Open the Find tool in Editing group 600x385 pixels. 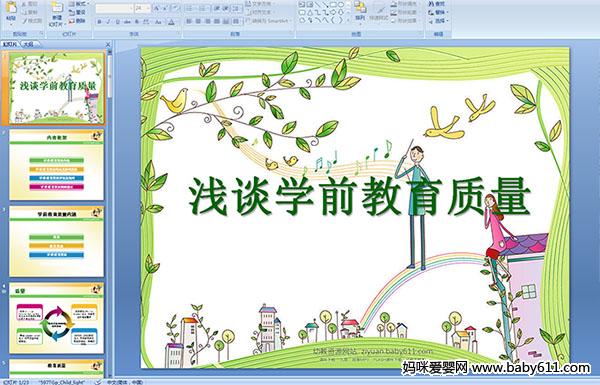point(437,3)
